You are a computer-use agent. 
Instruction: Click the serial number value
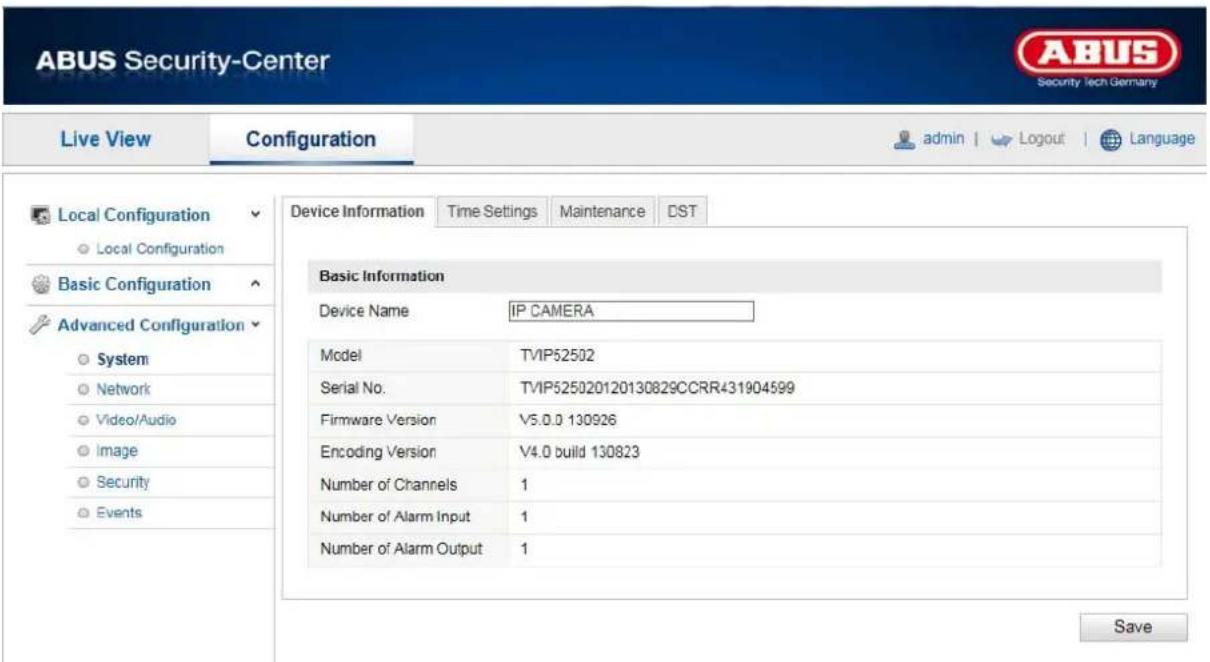click(x=657, y=387)
